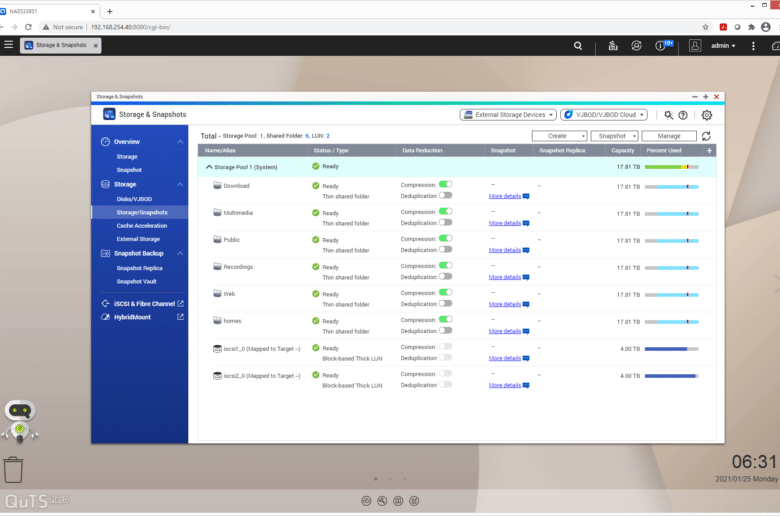Select the Storage & Snapshots taskbar tab

[x=61, y=45]
